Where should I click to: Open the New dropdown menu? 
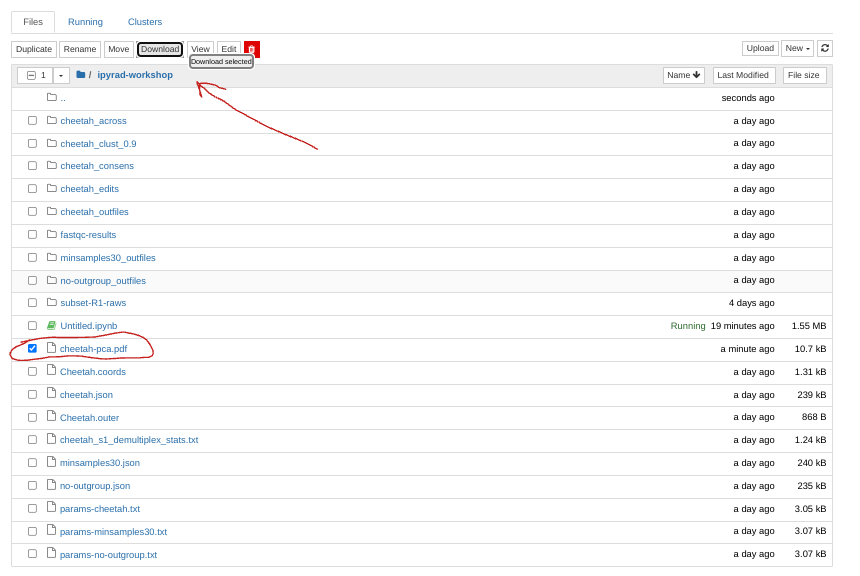coord(797,48)
